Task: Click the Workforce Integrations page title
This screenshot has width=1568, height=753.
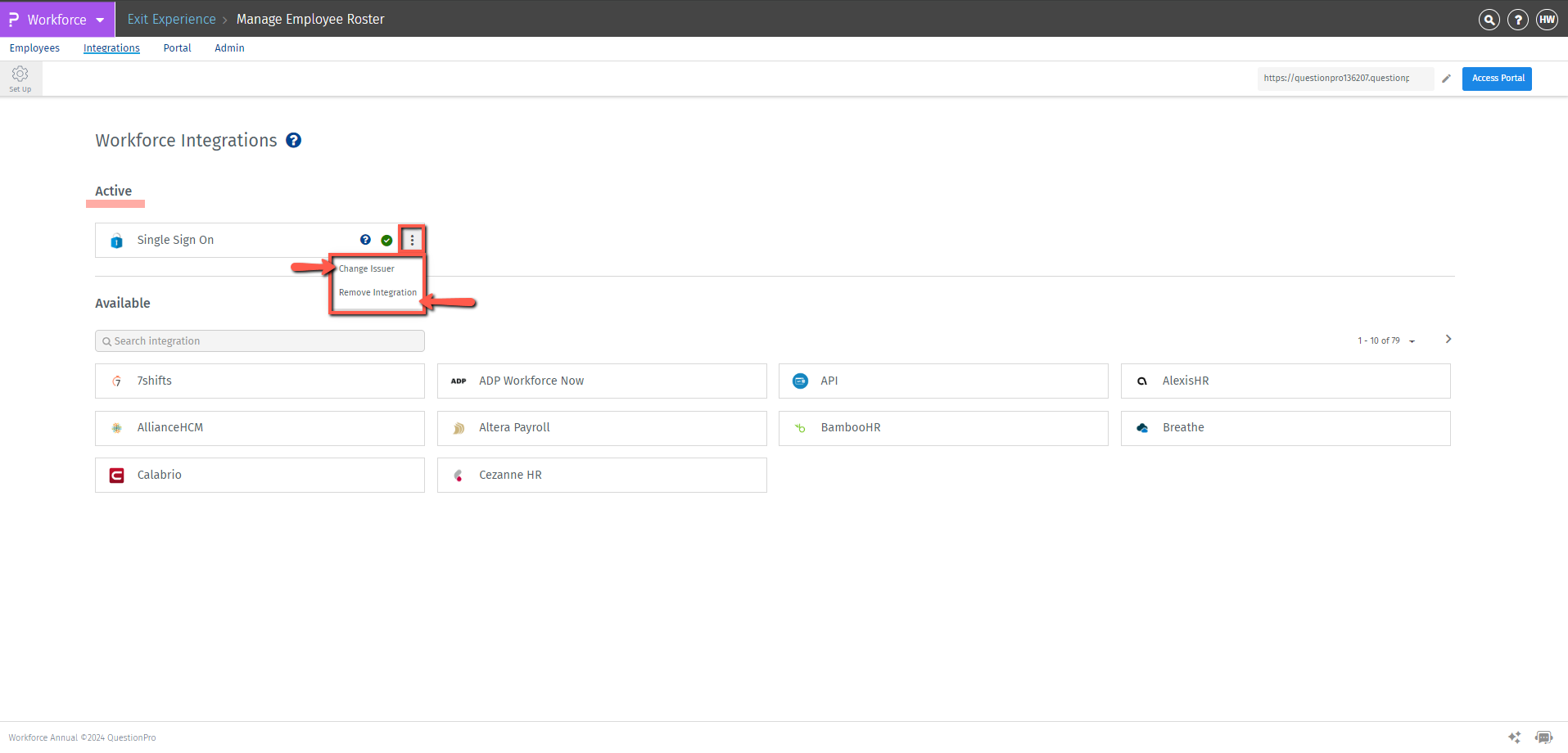Action: (x=186, y=141)
